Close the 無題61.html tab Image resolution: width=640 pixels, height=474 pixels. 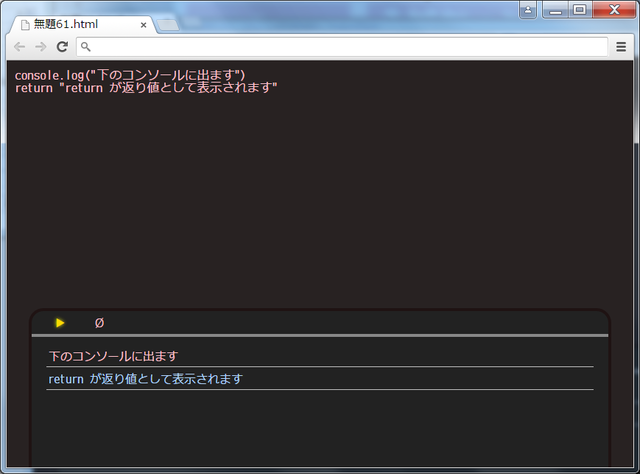click(143, 25)
